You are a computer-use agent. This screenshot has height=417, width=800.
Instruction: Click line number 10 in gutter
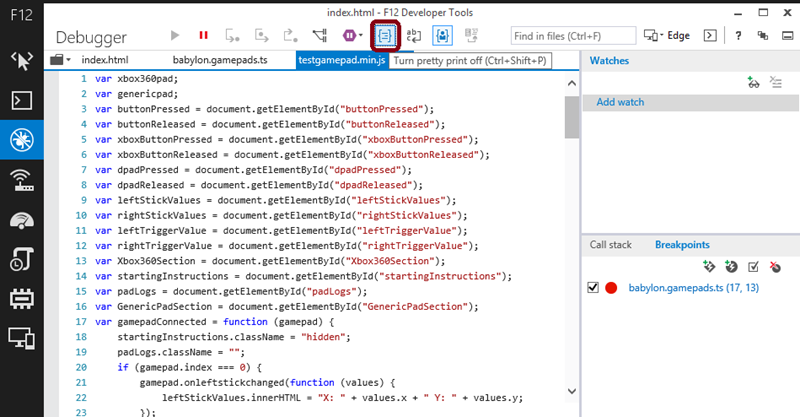81,215
